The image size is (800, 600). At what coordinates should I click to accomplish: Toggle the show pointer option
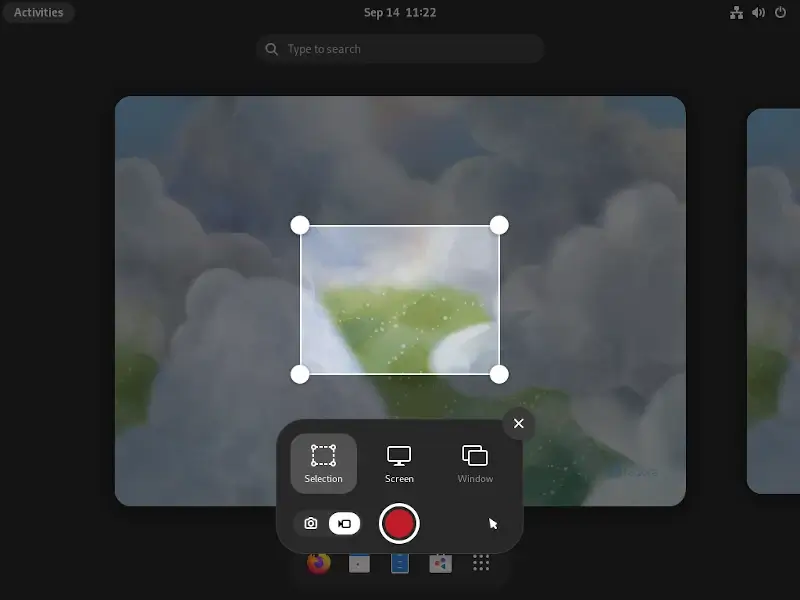point(492,523)
